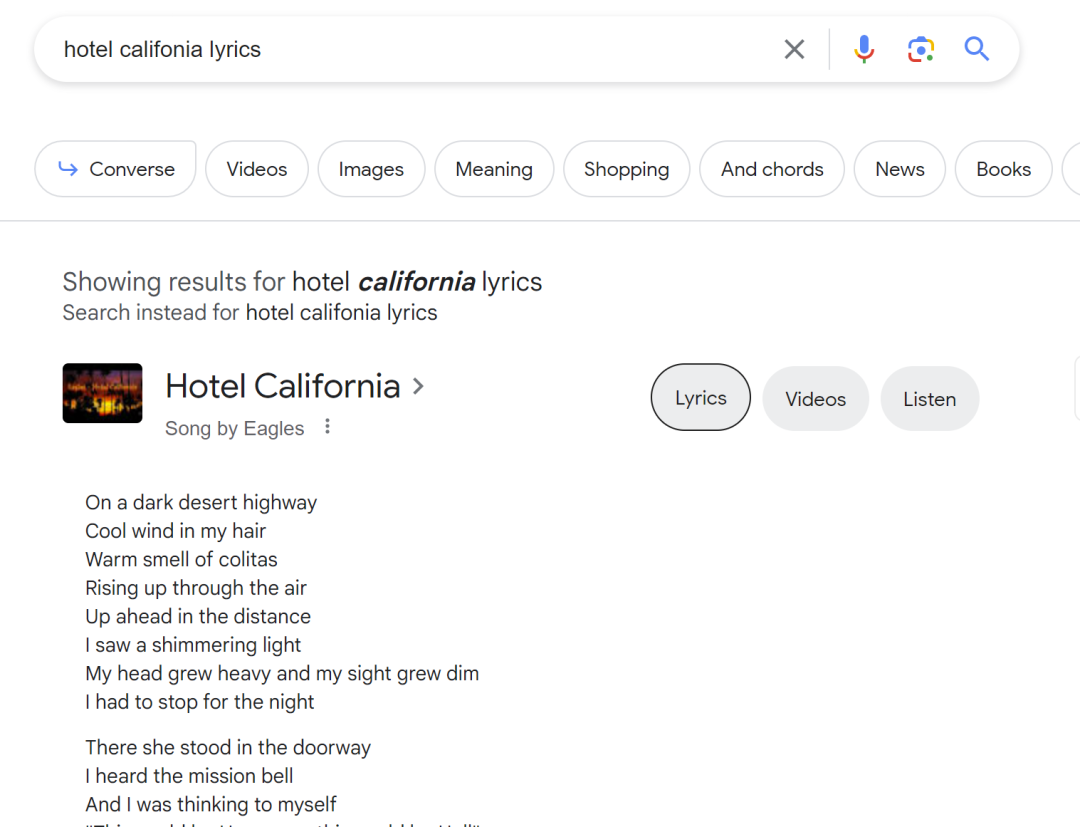This screenshot has height=827, width=1080.
Task: Open the Books filter chip
Action: [x=1003, y=169]
